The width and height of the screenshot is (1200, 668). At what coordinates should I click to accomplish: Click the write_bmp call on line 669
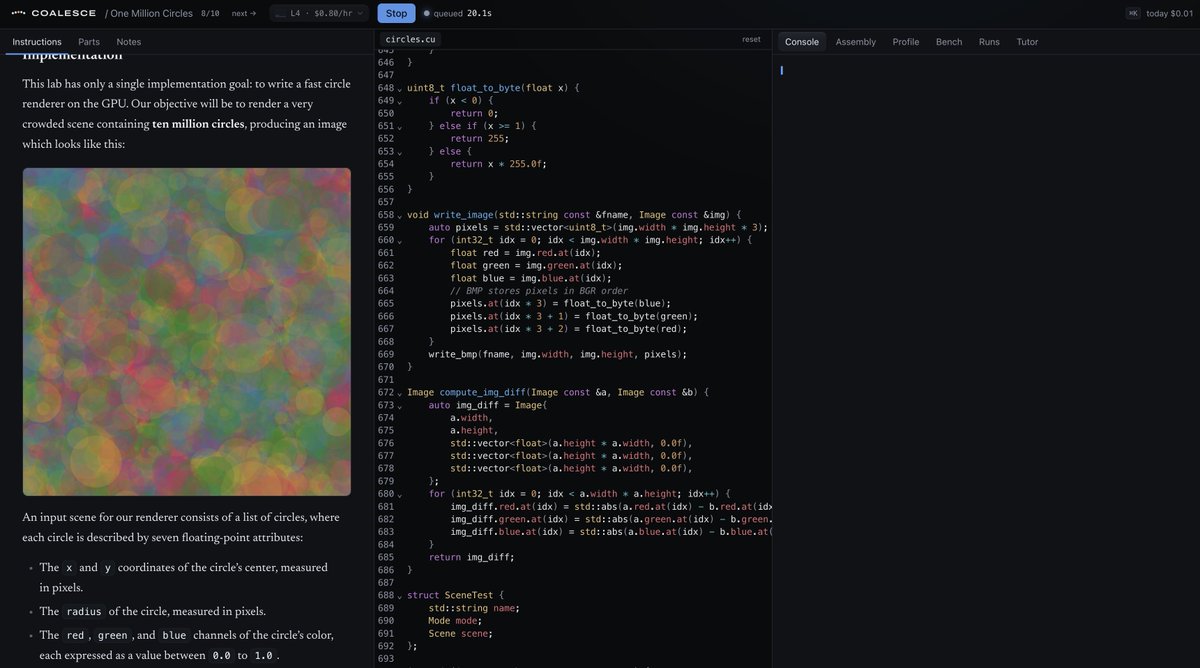point(558,354)
